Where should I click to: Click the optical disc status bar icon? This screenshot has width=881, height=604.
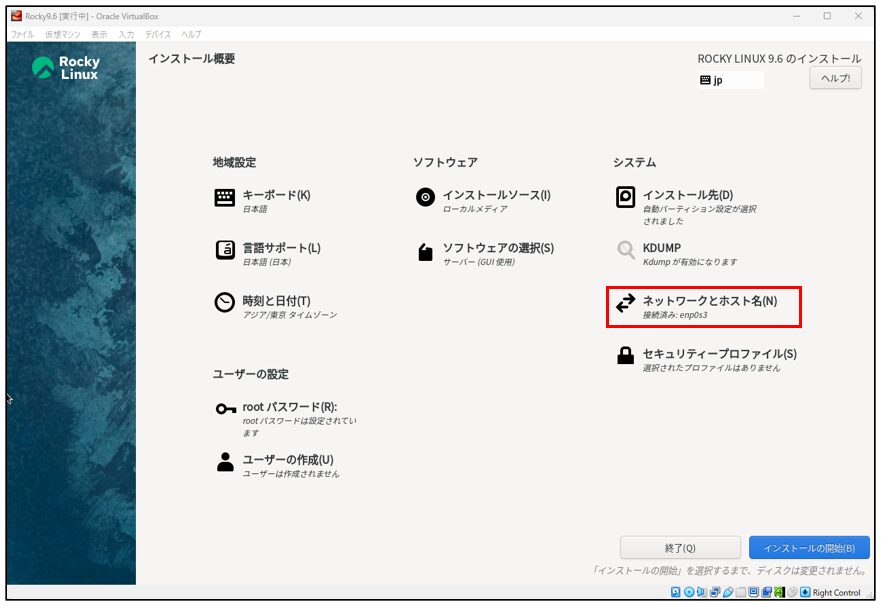point(690,593)
